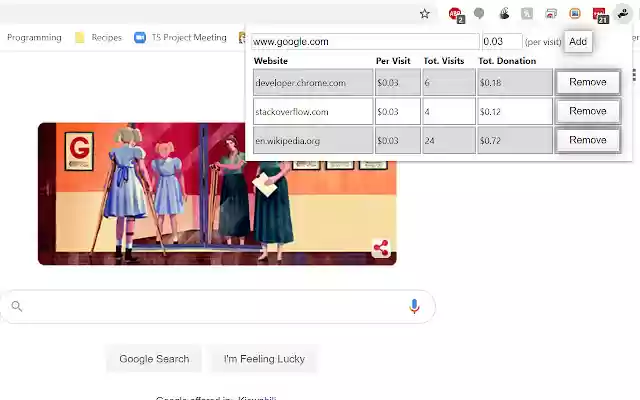Click the $0.18 total donation cell
Screen dimensions: 640x400
pos(515,82)
